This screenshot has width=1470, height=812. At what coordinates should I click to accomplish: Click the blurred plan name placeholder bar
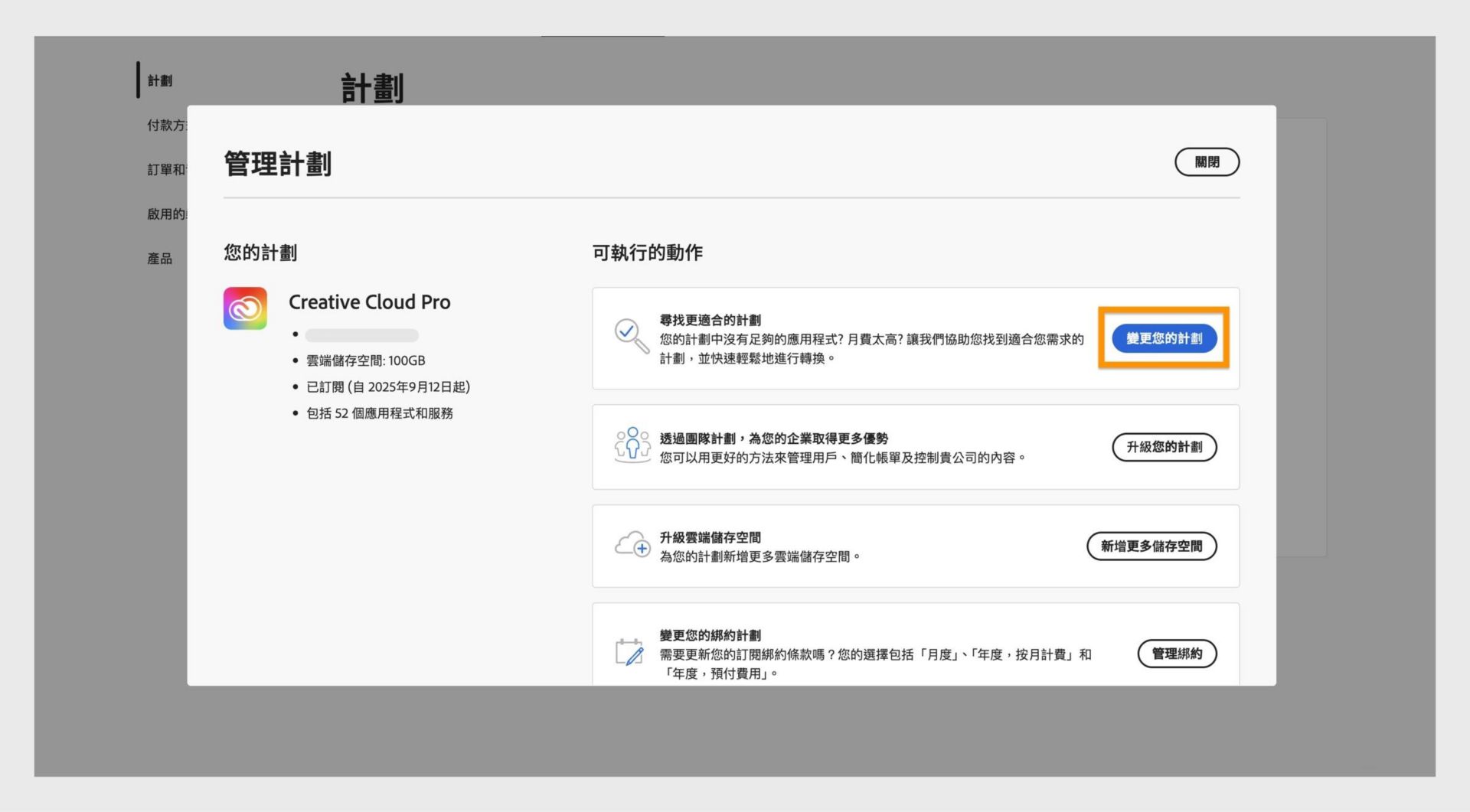361,334
